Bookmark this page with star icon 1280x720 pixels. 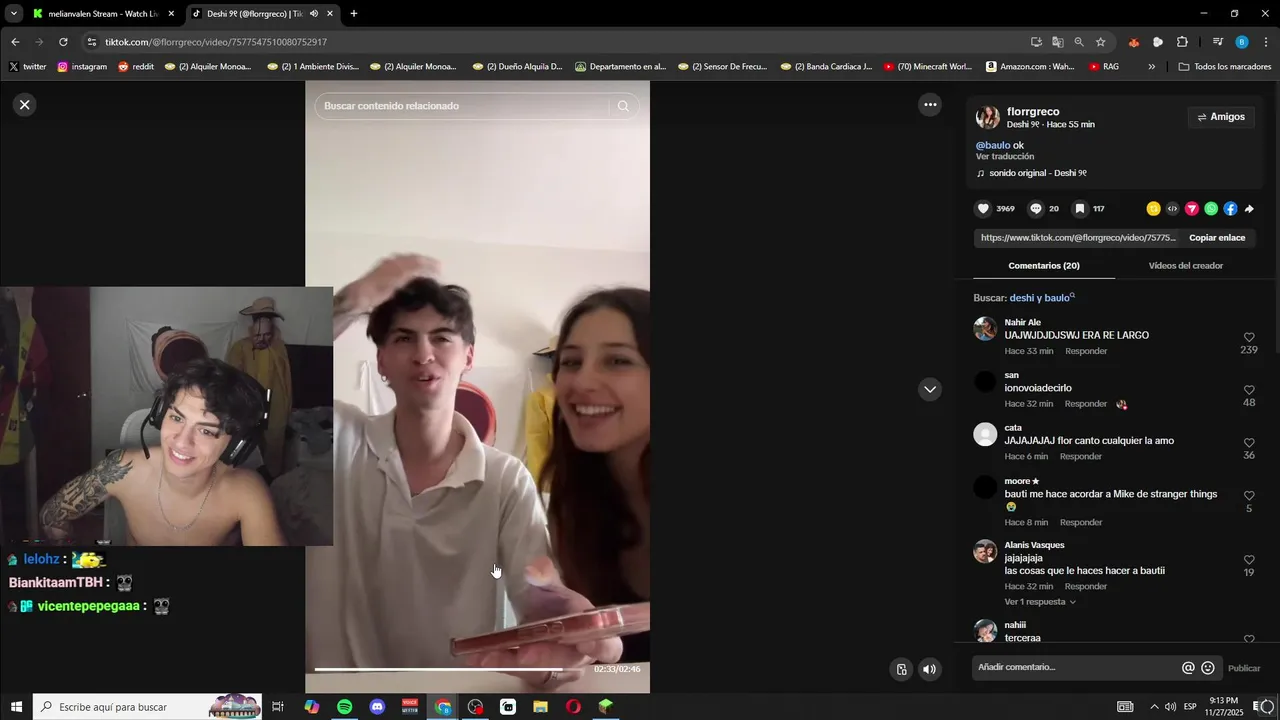[1101, 42]
